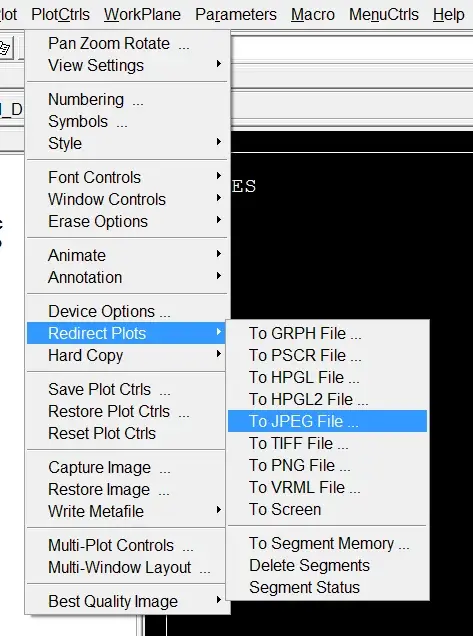Expand View Settings submenu
Viewport: 473px width, 636px height.
coord(127,65)
